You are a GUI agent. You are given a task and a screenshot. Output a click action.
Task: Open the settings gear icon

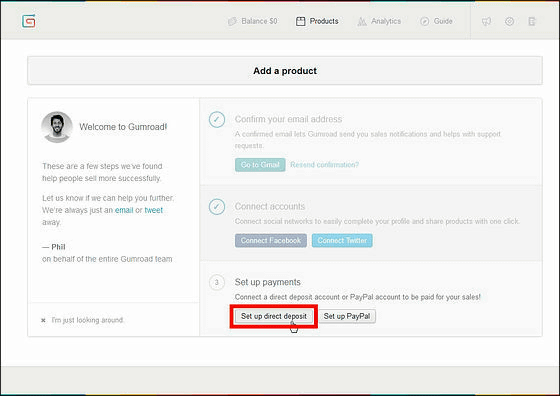pyautogui.click(x=510, y=21)
